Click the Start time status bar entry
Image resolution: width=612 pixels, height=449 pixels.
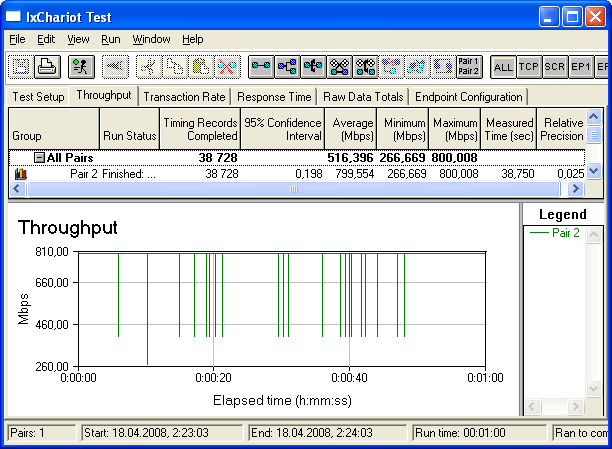coord(162,433)
